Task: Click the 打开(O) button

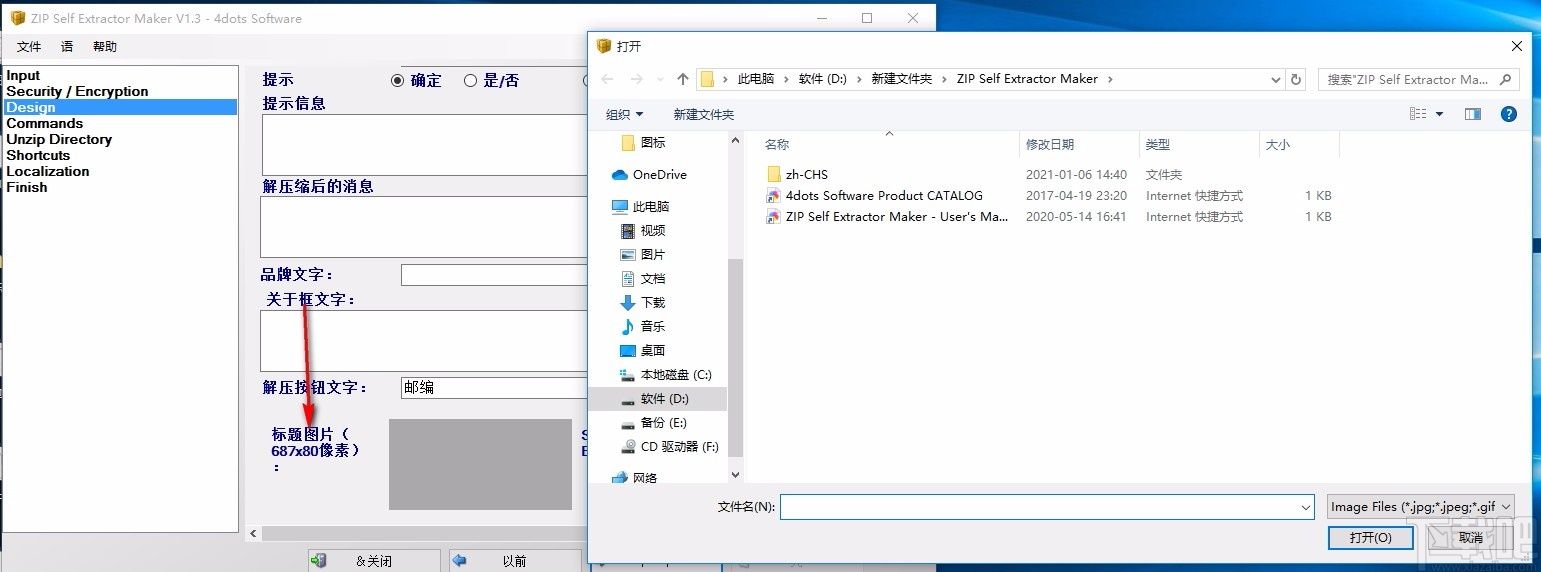Action: (x=1370, y=538)
